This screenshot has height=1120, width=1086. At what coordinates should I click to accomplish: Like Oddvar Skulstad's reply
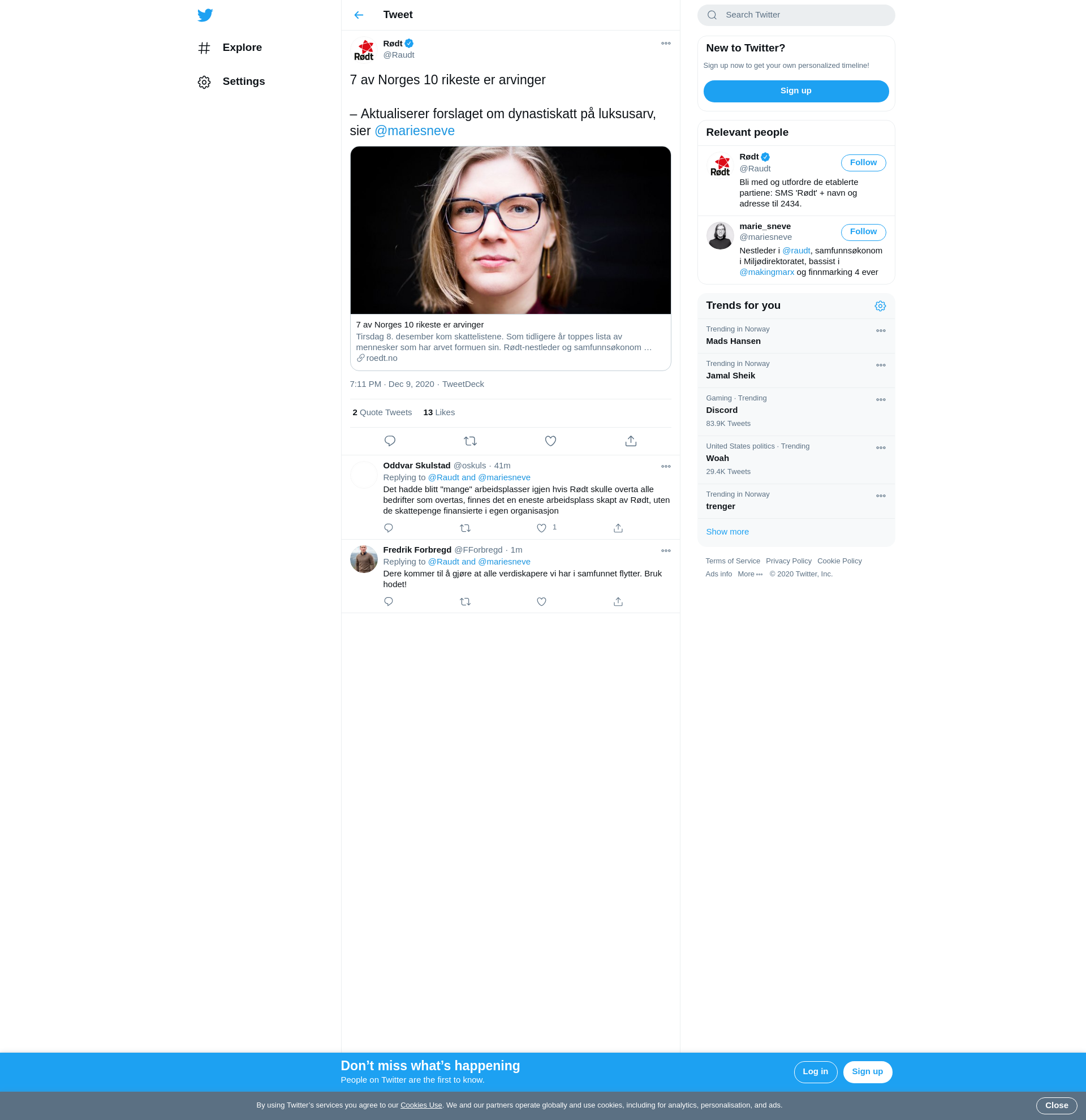point(541,528)
